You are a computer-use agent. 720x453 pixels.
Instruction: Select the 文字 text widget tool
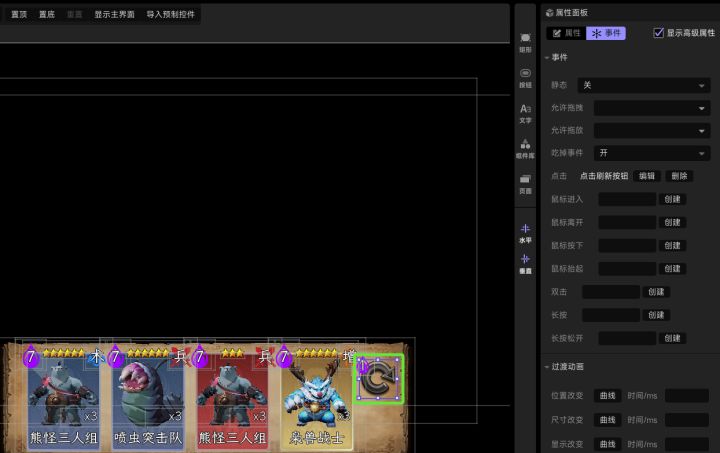pyautogui.click(x=525, y=113)
